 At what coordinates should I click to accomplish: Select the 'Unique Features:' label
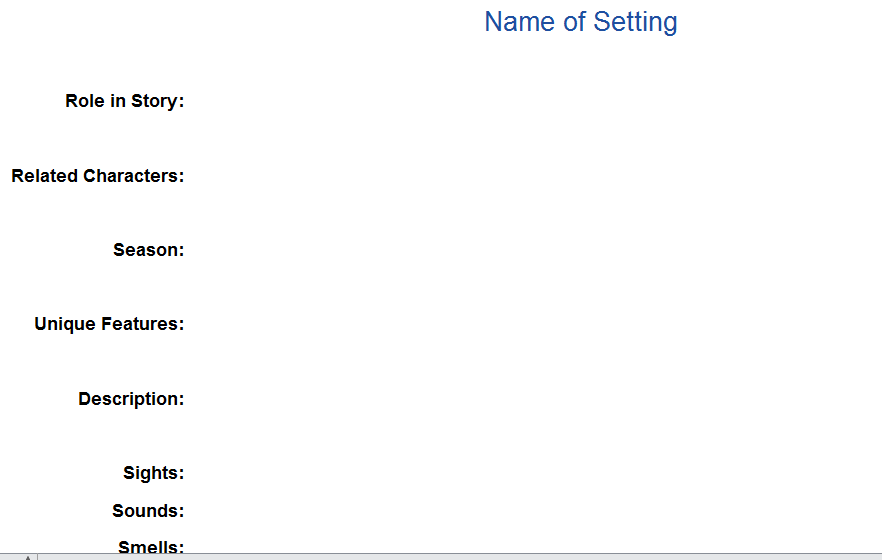click(x=109, y=324)
